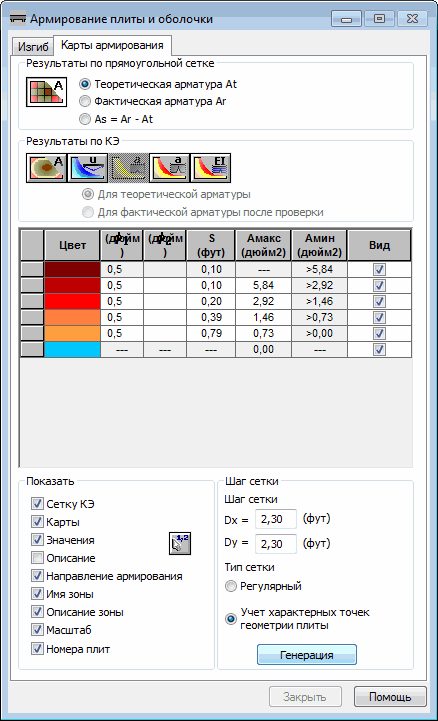Select the stiffness 'EI' results icon
Screen dimensions: 438x721
210,168
